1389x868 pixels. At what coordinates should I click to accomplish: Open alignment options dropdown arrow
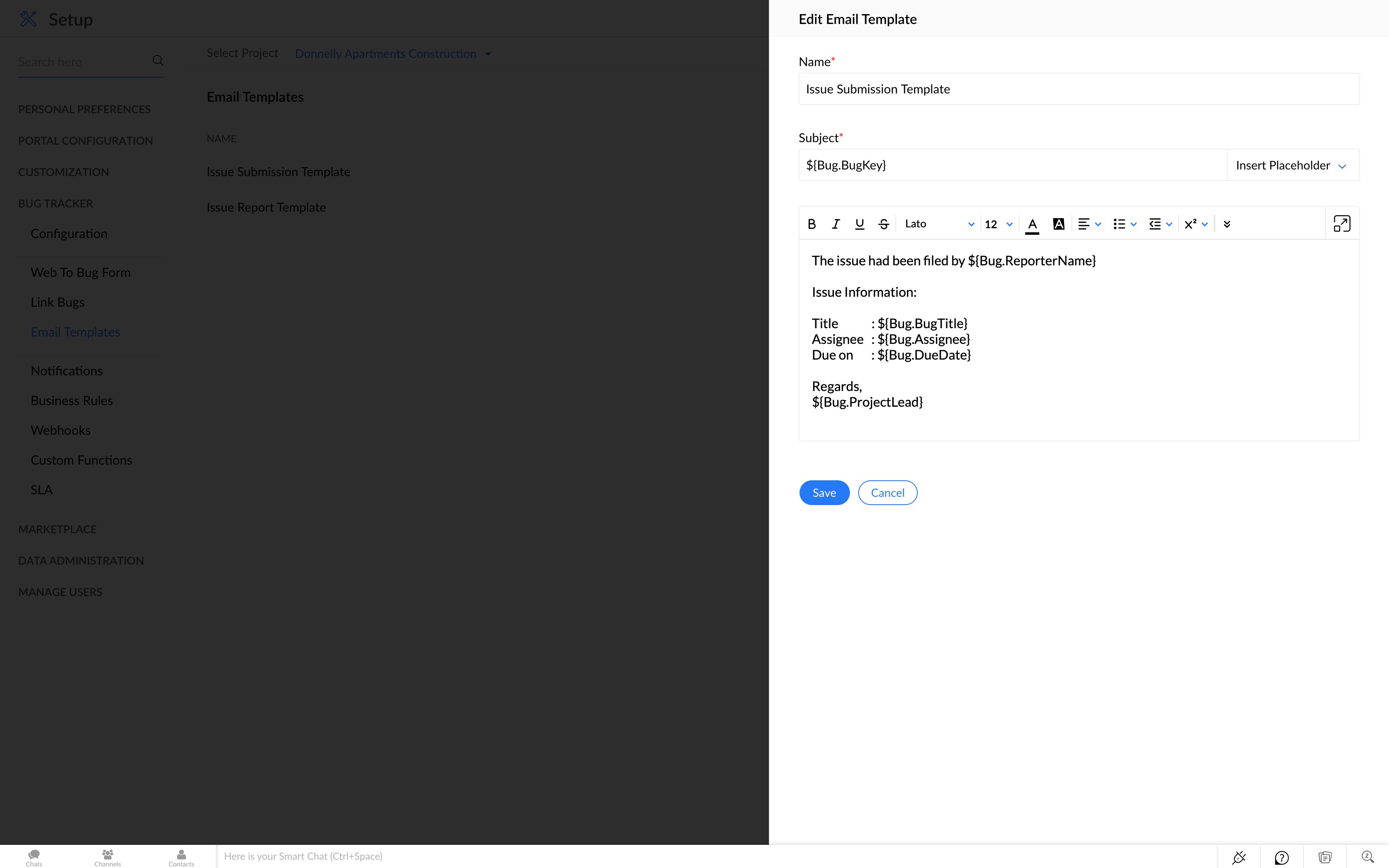(1098, 224)
